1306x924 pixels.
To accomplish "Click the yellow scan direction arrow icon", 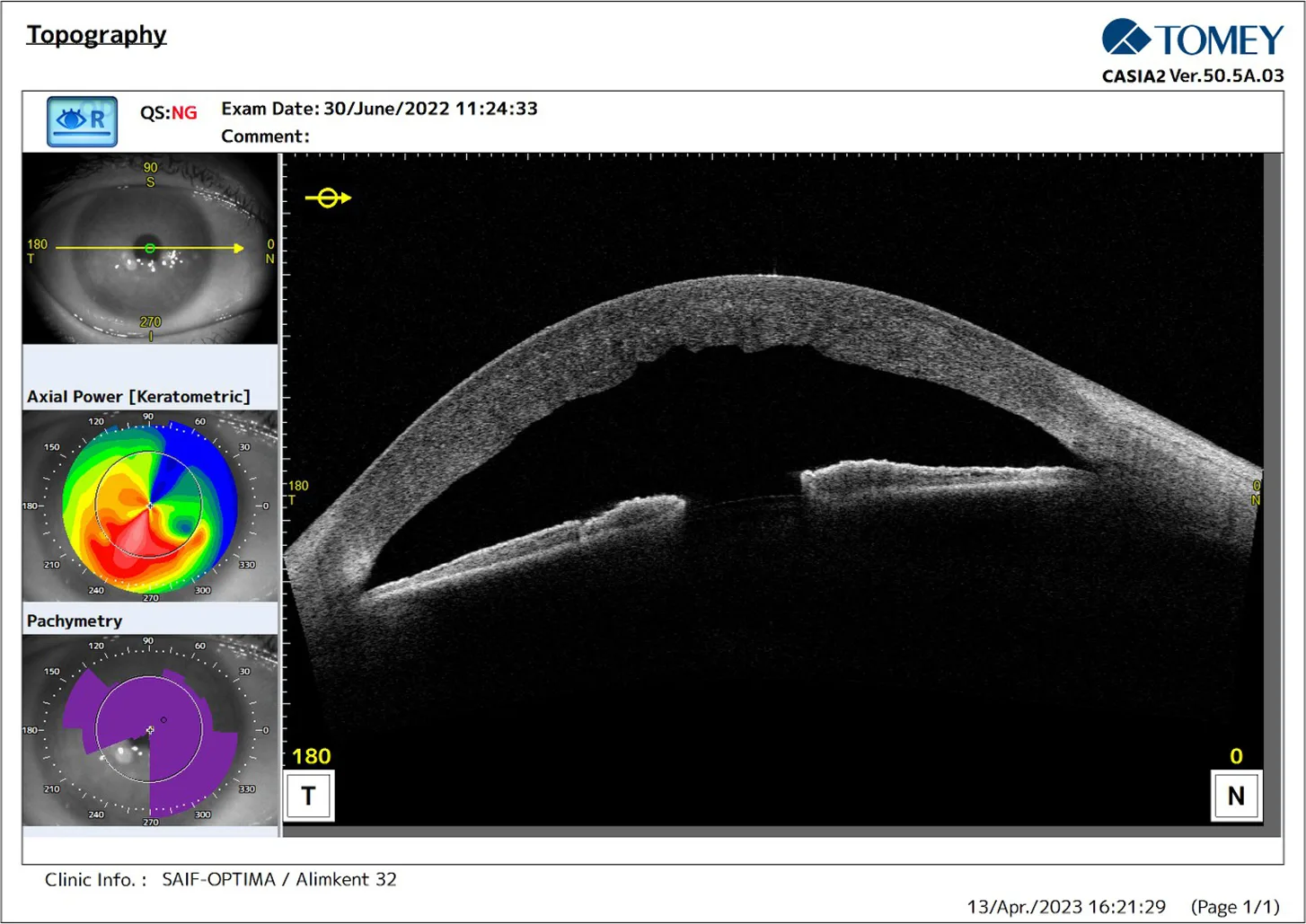I will click(328, 198).
